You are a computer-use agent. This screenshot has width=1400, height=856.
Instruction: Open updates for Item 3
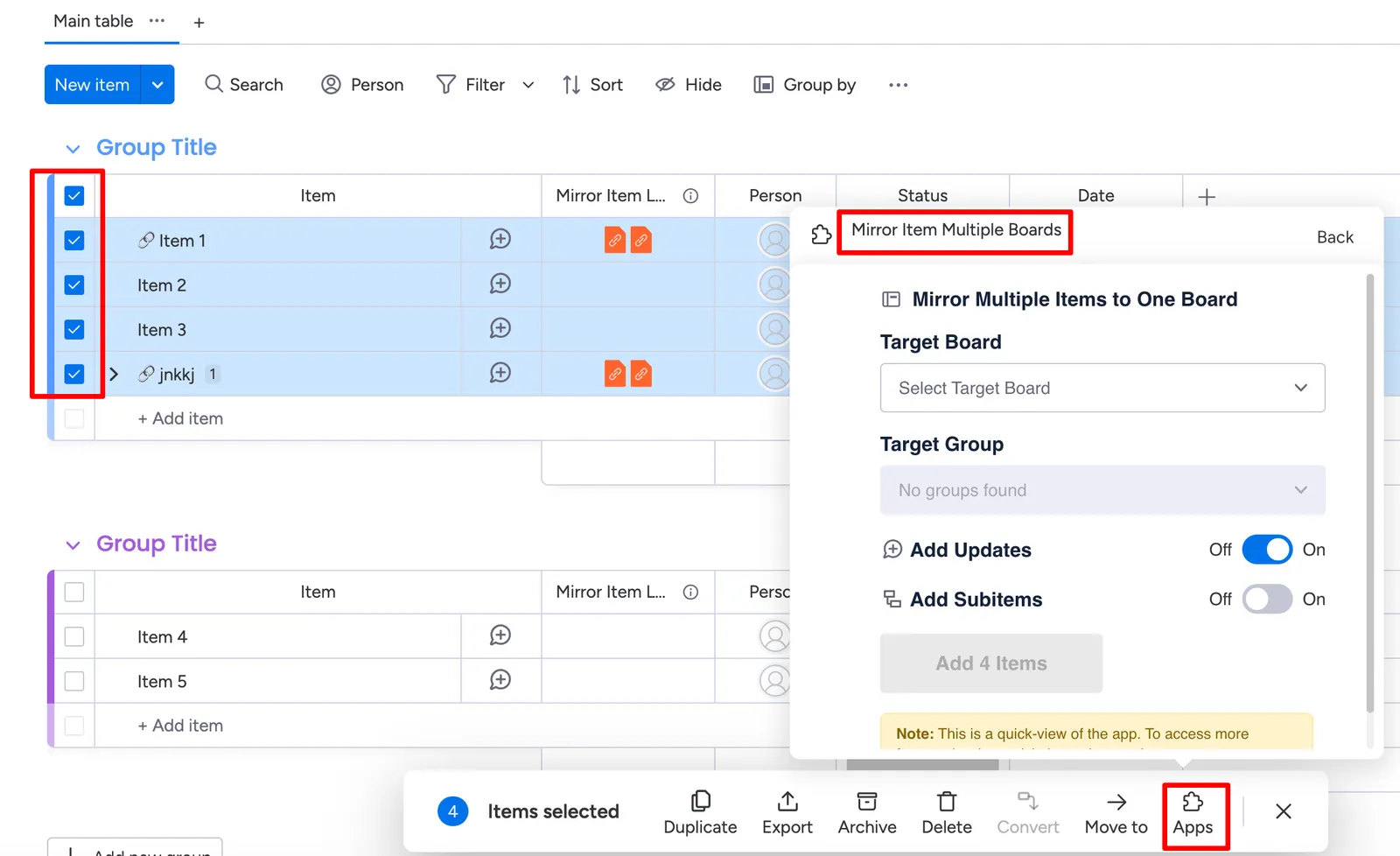pos(500,328)
